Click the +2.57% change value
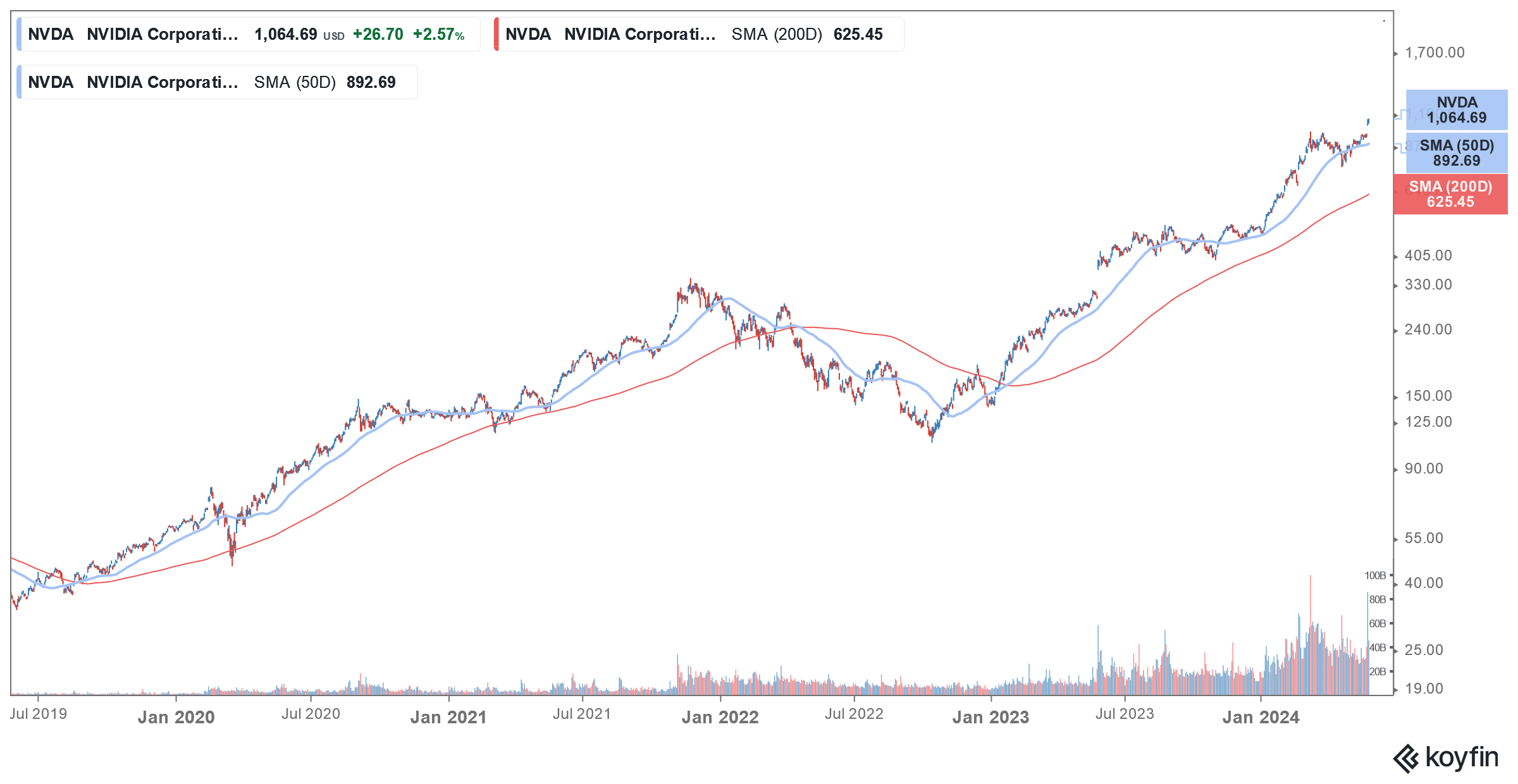Image resolution: width=1518 pixels, height=784 pixels. (x=438, y=34)
